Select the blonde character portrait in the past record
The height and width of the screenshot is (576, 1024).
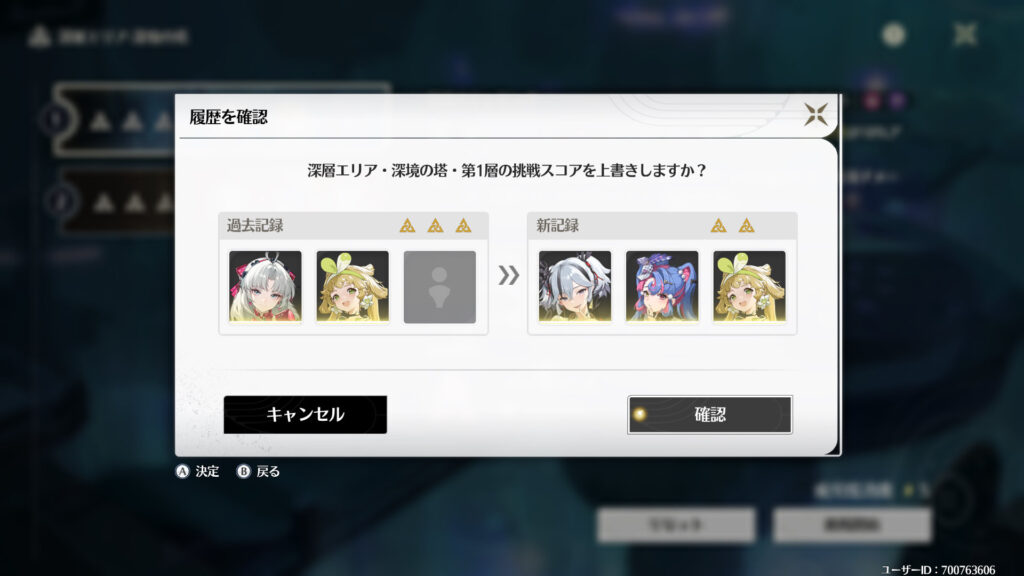click(x=353, y=287)
